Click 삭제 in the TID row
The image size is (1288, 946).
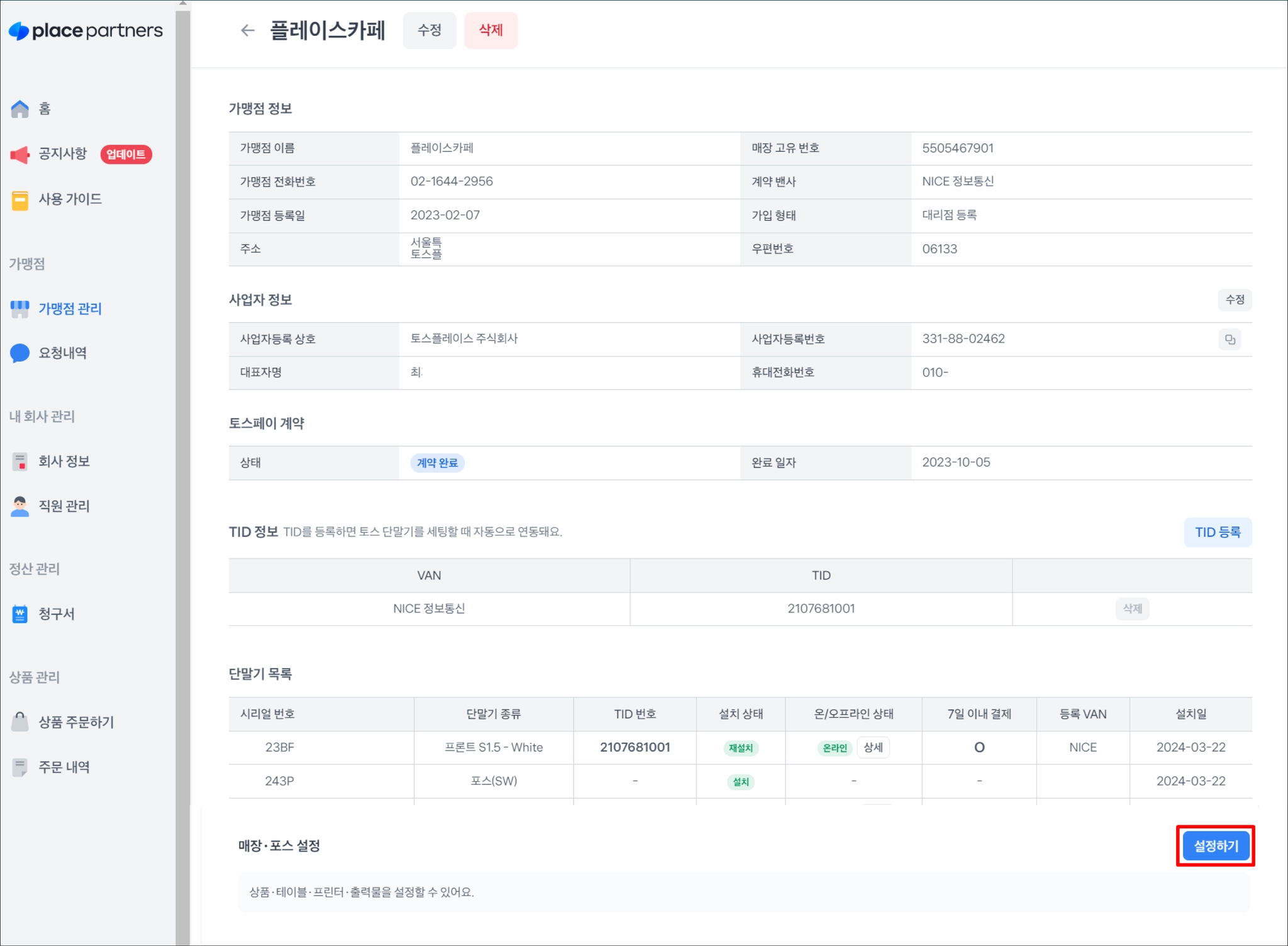pyautogui.click(x=1131, y=609)
